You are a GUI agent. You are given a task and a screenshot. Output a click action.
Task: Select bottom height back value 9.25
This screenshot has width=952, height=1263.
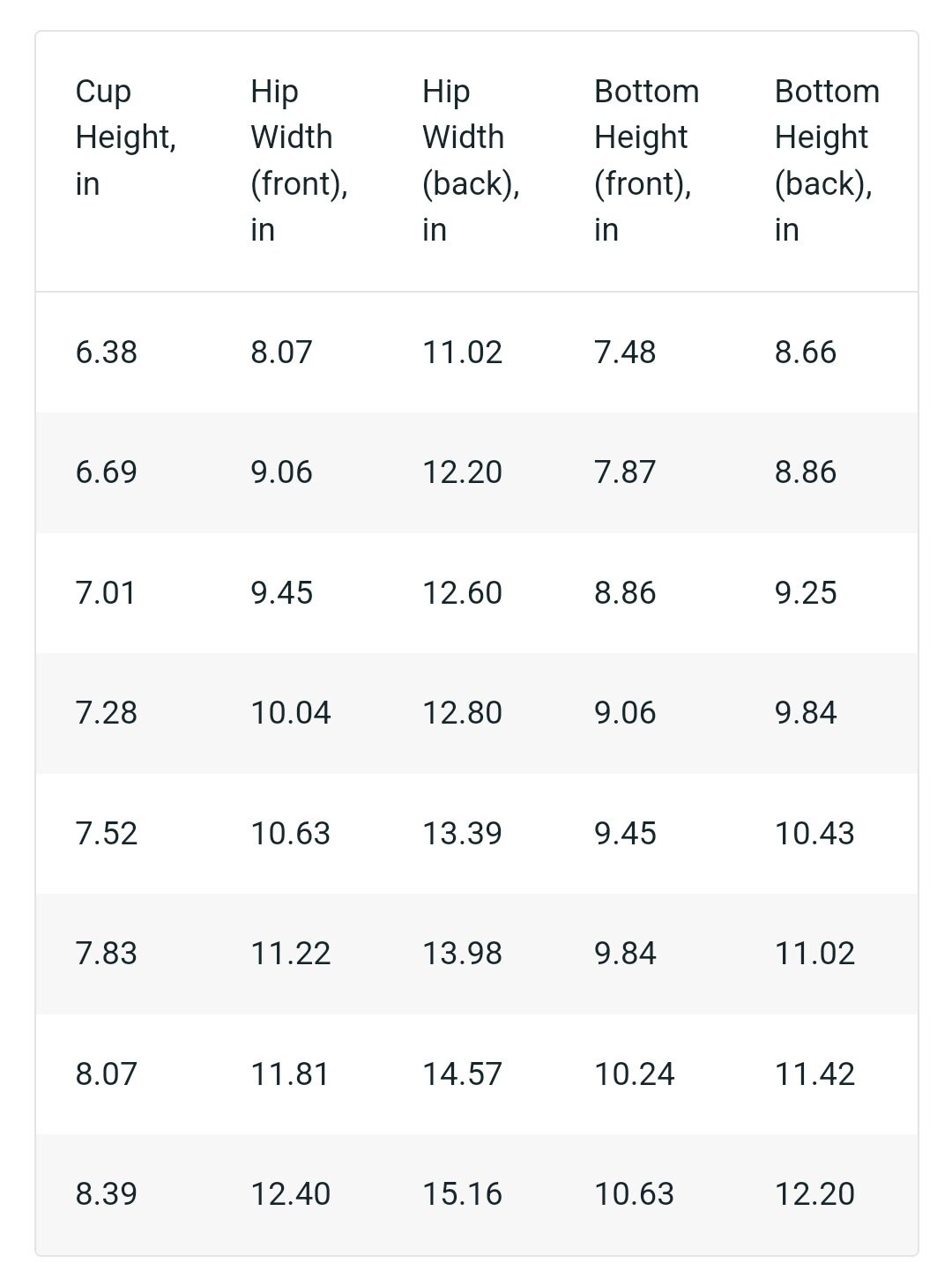806,593
